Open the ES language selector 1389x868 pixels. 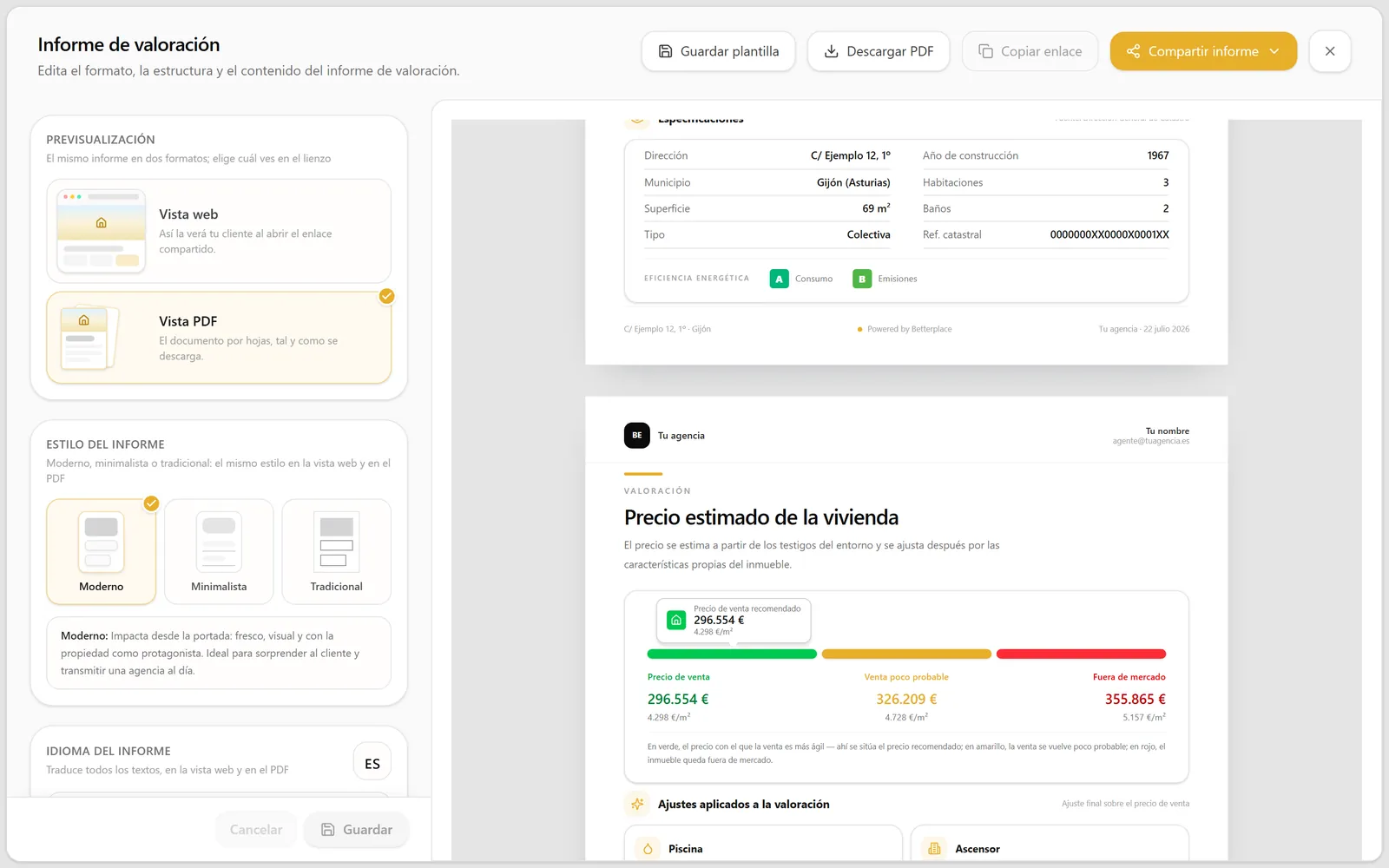372,763
